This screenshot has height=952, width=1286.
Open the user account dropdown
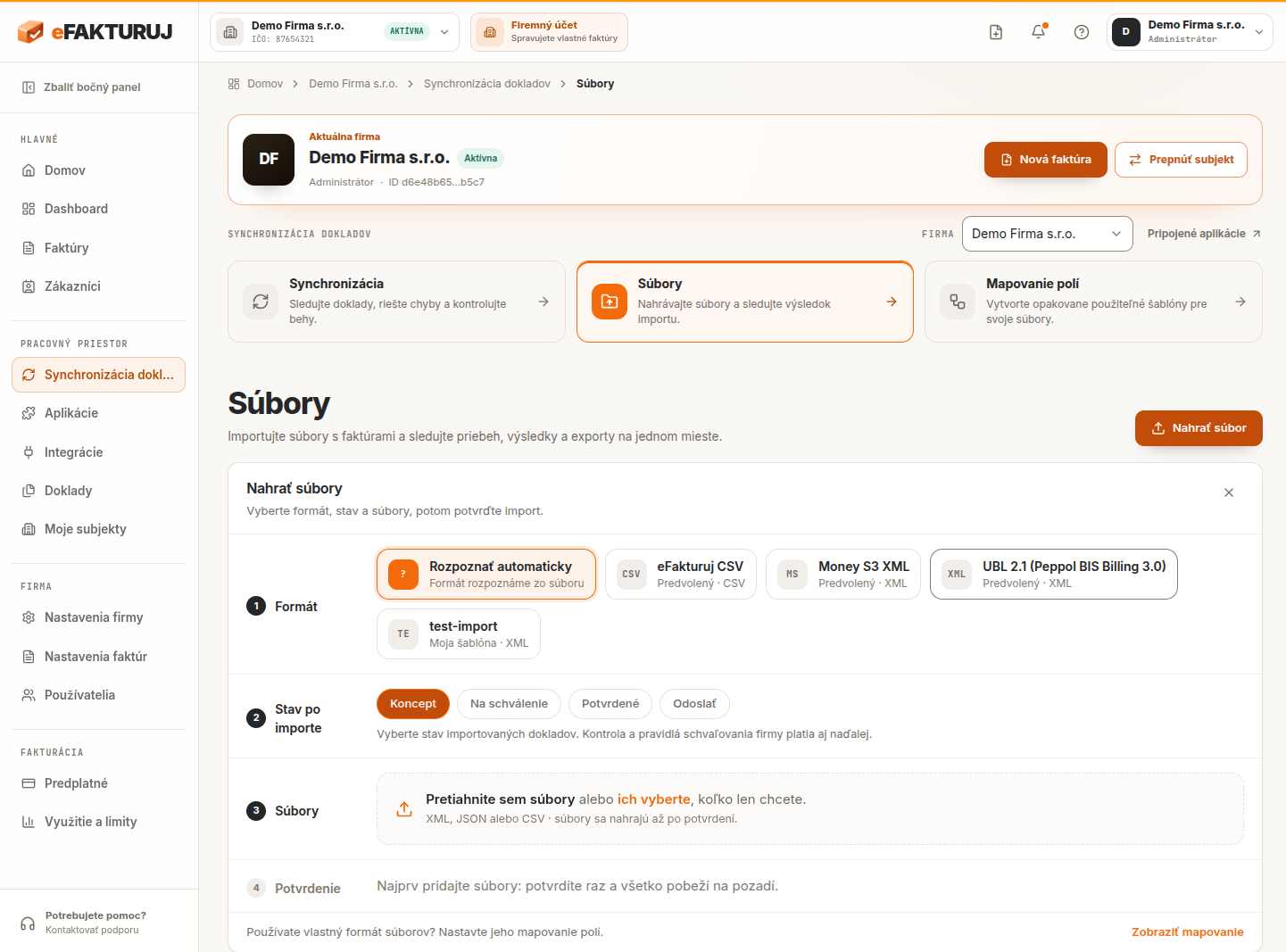1190,32
